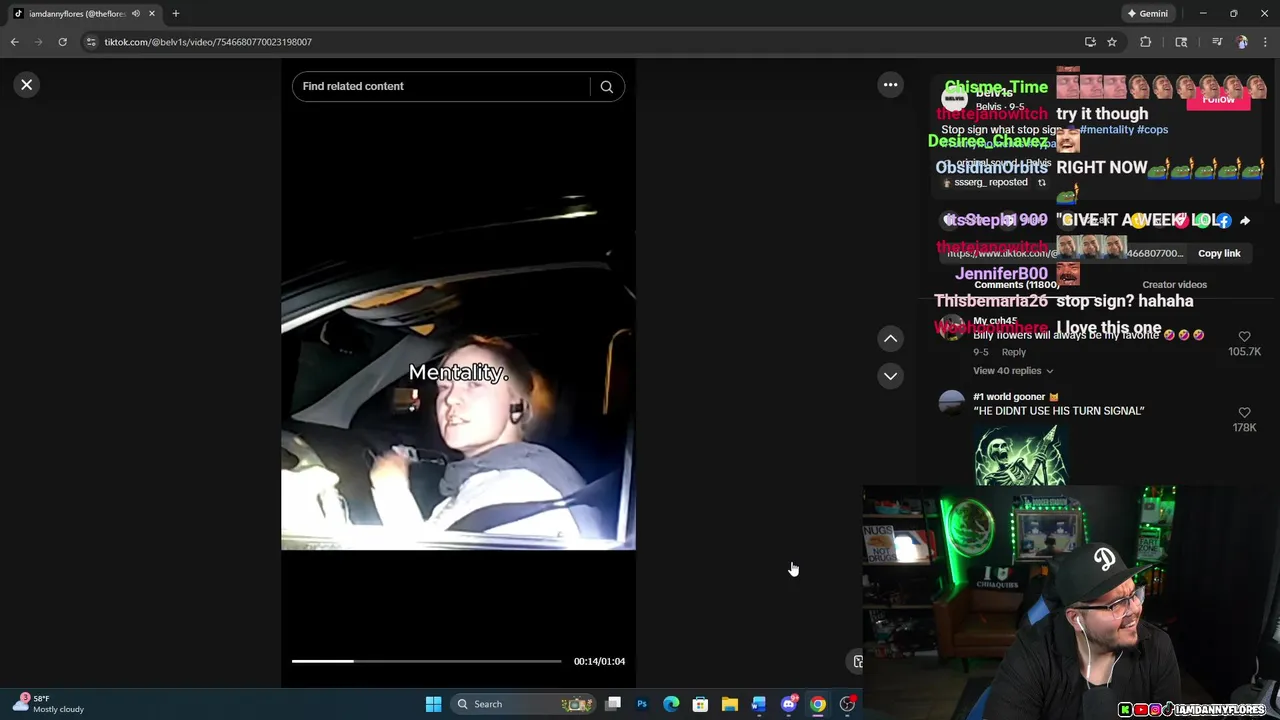Click the Copy link button
1280x720 pixels.
[1219, 253]
